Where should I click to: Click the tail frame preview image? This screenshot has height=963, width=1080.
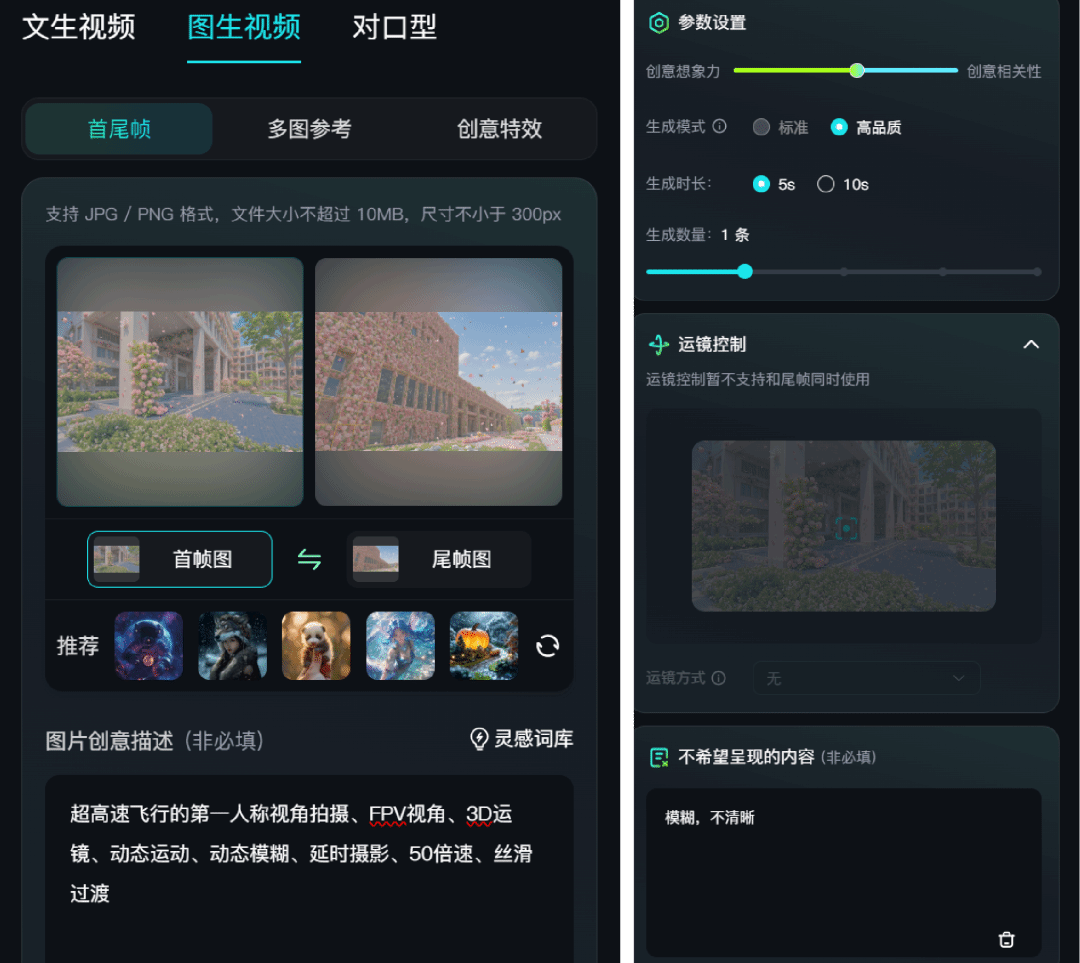point(438,382)
